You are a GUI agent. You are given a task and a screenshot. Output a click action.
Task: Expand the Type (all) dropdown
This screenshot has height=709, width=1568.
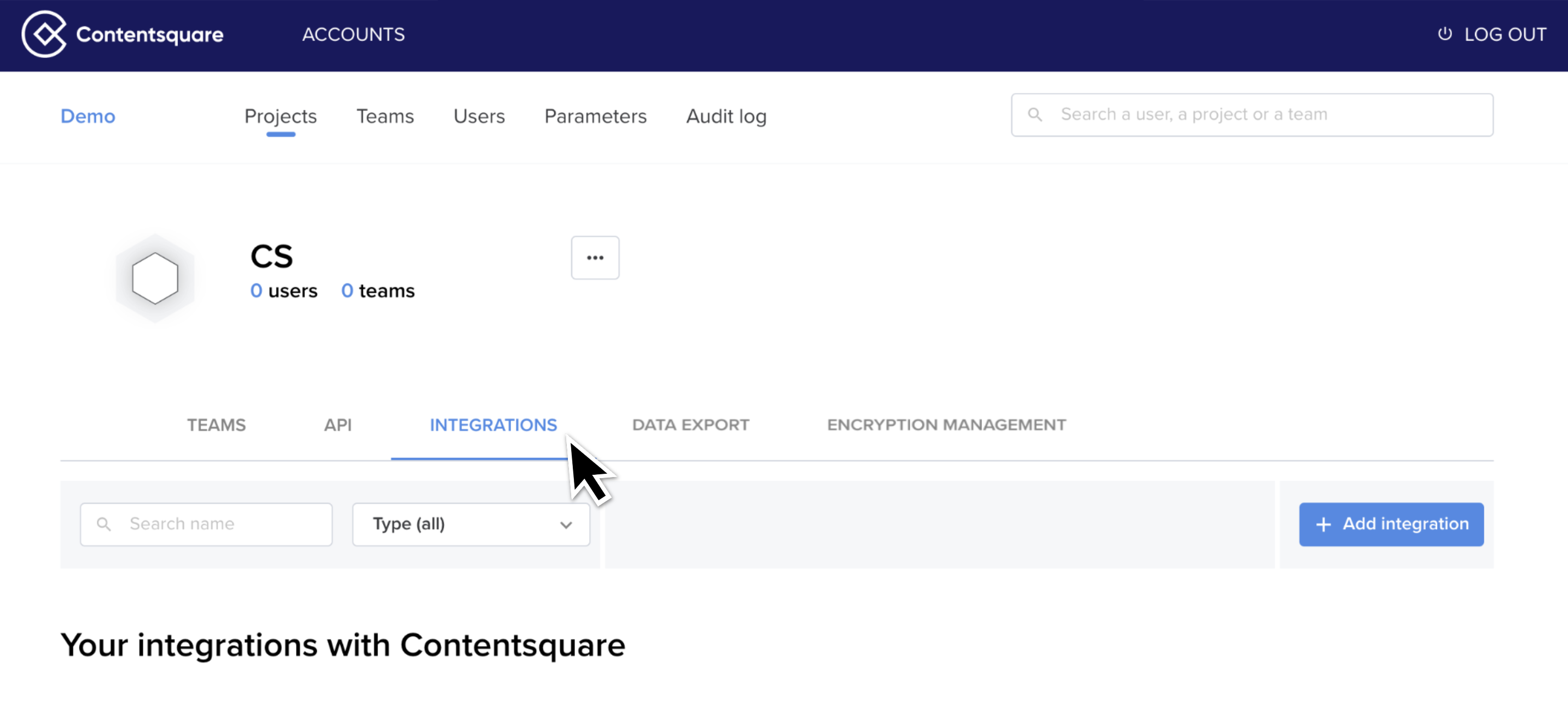coord(471,524)
